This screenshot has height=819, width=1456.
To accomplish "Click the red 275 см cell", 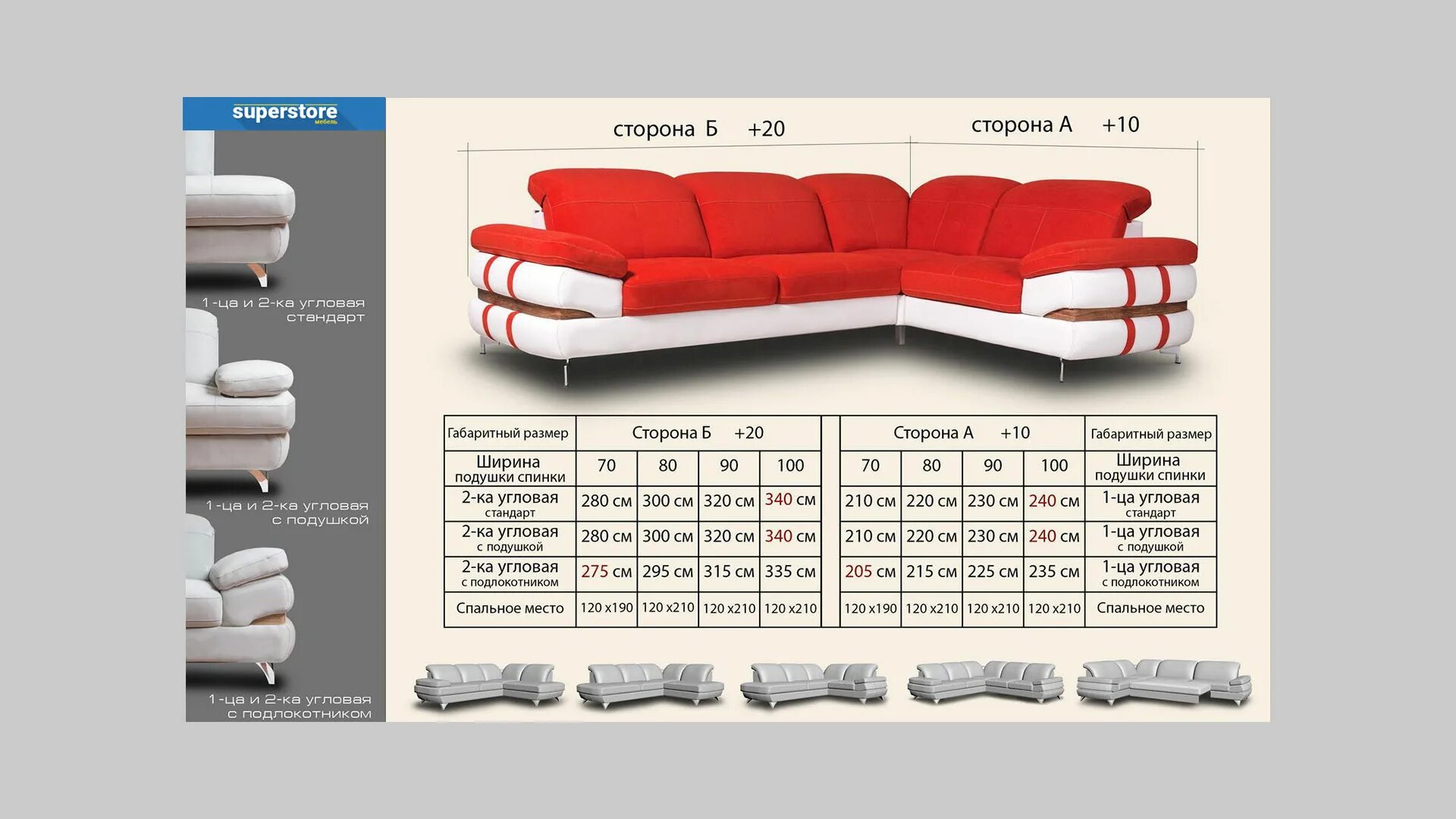I will pos(606,572).
